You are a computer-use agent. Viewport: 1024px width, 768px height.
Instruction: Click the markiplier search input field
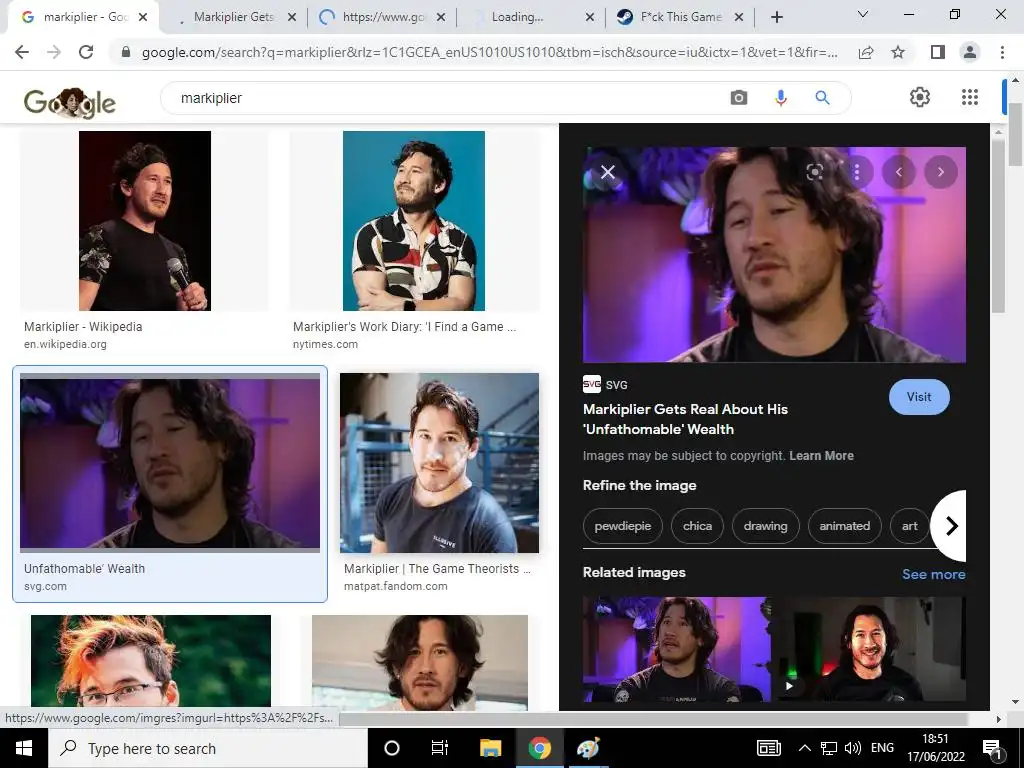451,98
